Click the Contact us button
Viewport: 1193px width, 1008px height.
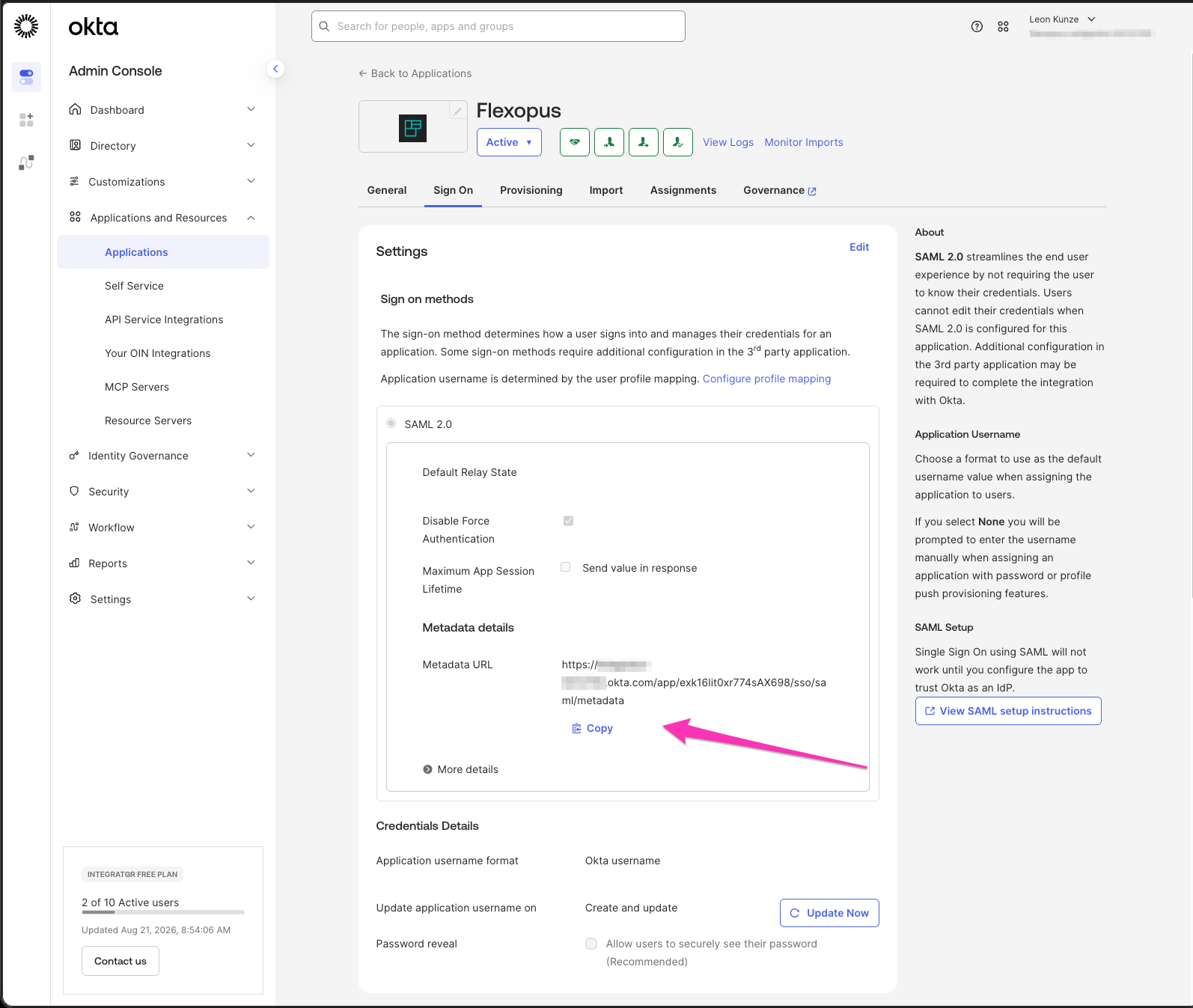tap(120, 961)
